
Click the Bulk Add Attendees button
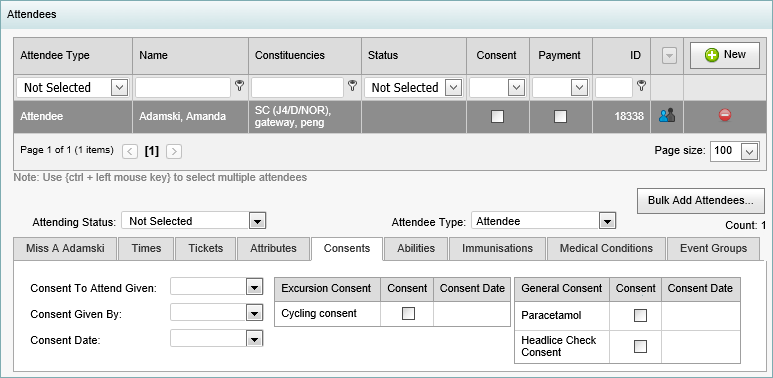[x=701, y=201]
